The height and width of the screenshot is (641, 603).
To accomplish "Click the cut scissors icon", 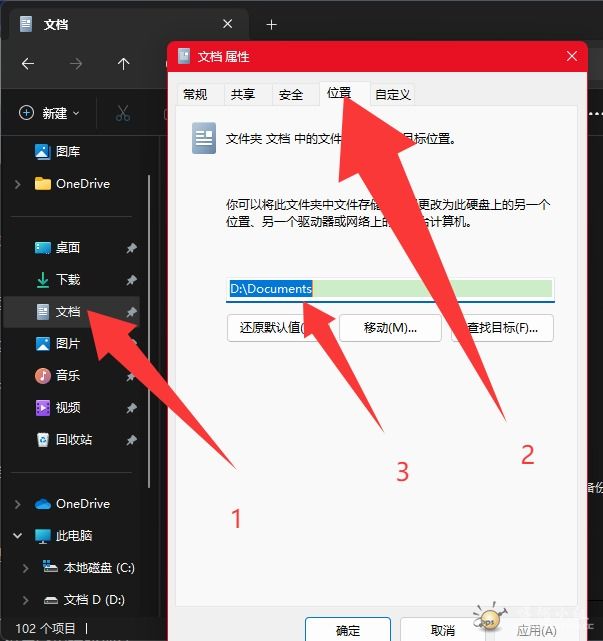I will click(x=123, y=113).
